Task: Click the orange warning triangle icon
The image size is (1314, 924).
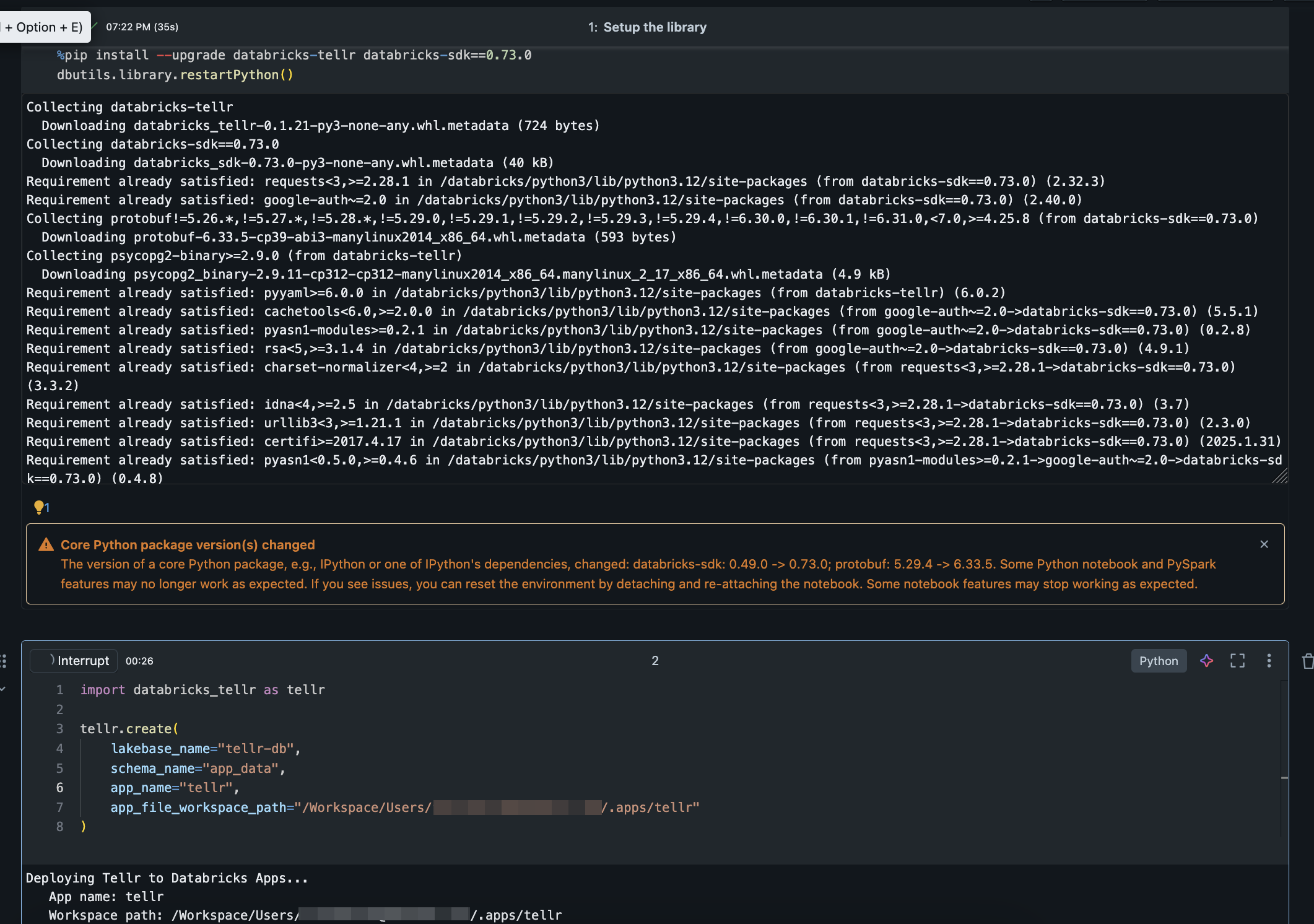Action: (x=46, y=545)
